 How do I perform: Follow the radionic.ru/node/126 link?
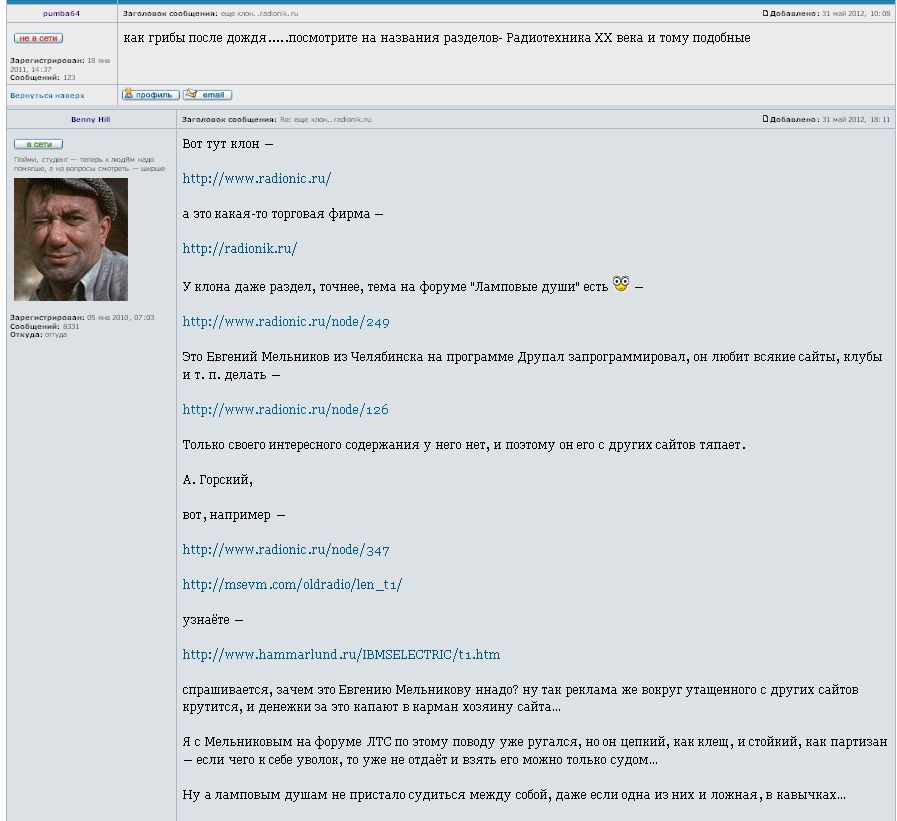coord(285,410)
